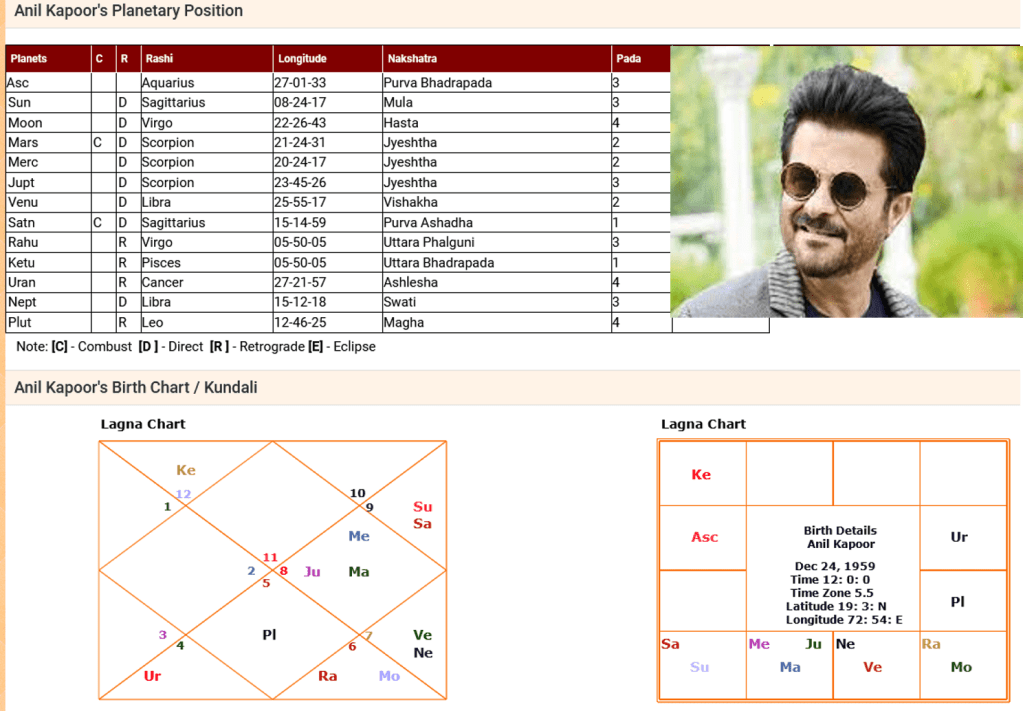Click the Asc box in square chart
The width and height of the screenshot is (1023, 711).
[704, 537]
